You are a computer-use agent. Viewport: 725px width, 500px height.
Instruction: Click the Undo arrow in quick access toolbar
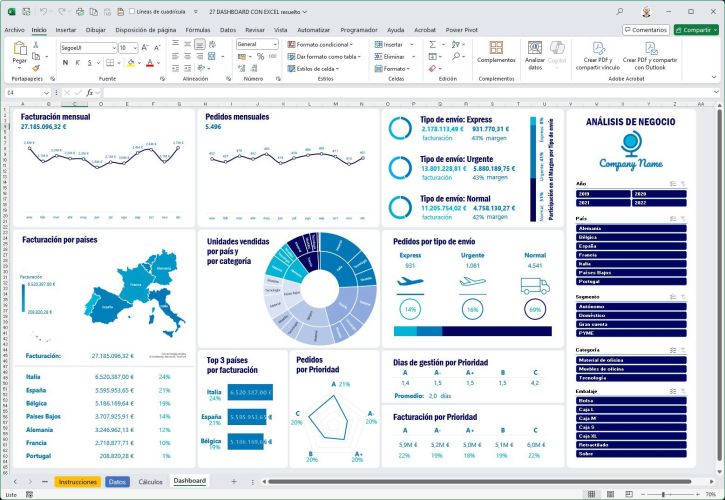click(x=43, y=12)
